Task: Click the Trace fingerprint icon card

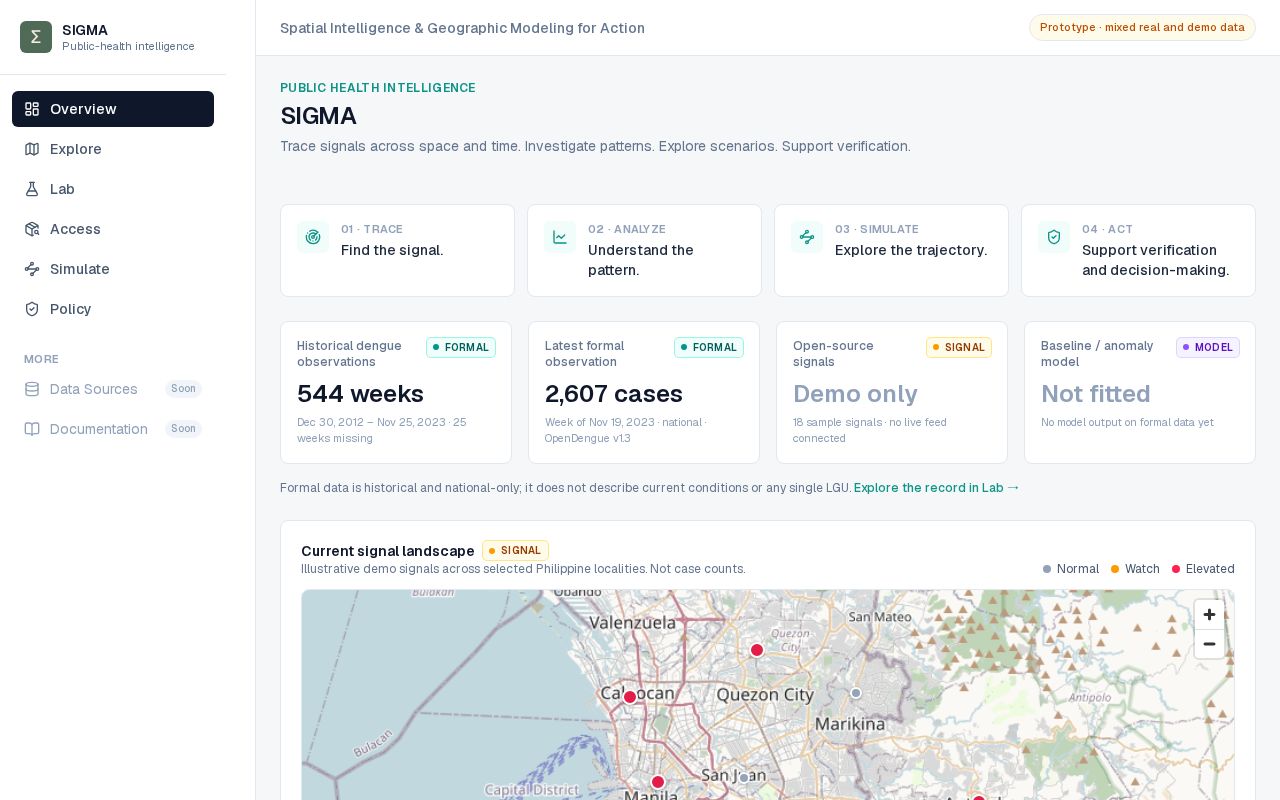Action: click(313, 237)
